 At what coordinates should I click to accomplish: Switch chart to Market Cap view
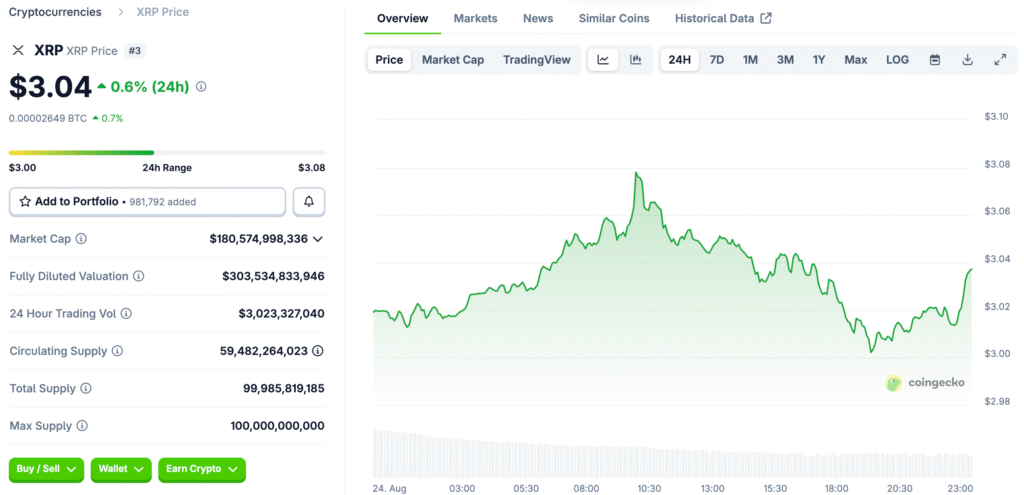point(453,59)
